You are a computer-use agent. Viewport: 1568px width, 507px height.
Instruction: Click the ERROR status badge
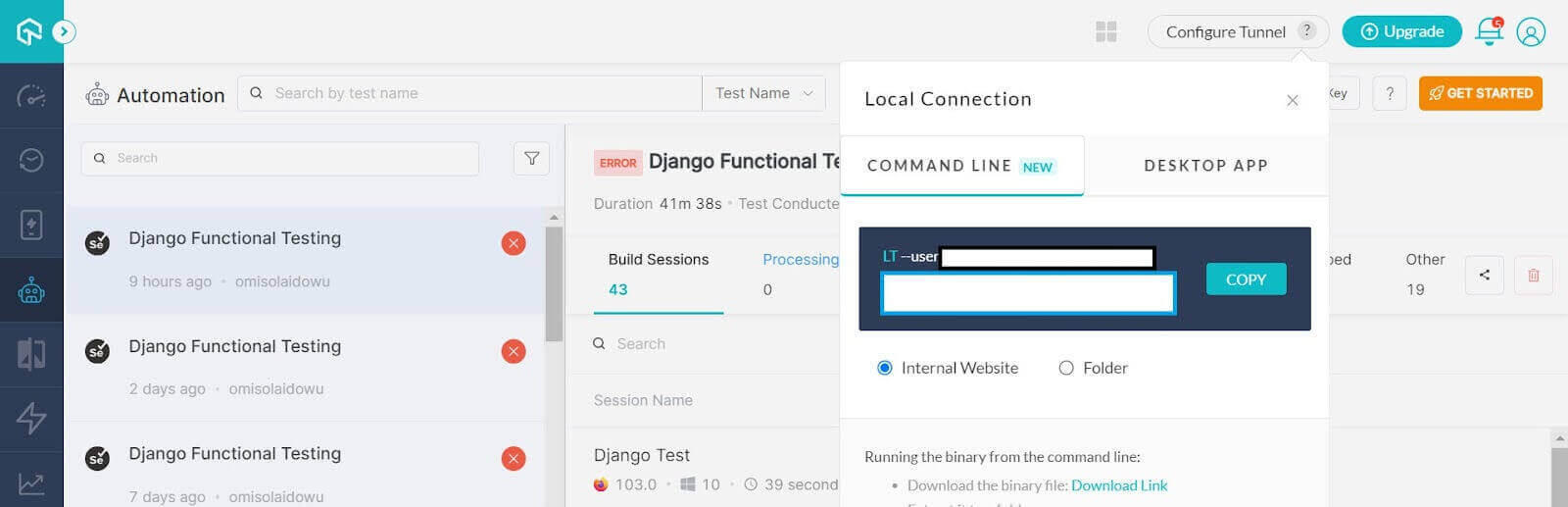tap(617, 163)
